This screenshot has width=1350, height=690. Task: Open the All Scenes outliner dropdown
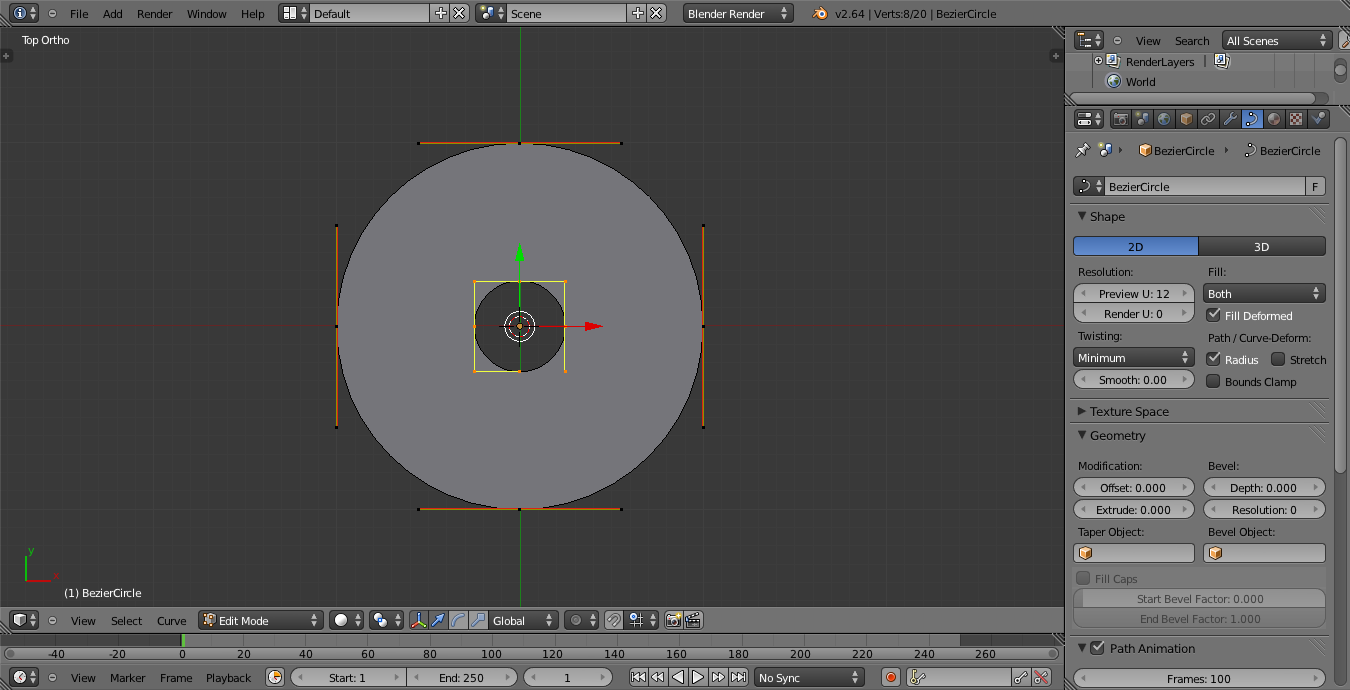pyautogui.click(x=1277, y=40)
